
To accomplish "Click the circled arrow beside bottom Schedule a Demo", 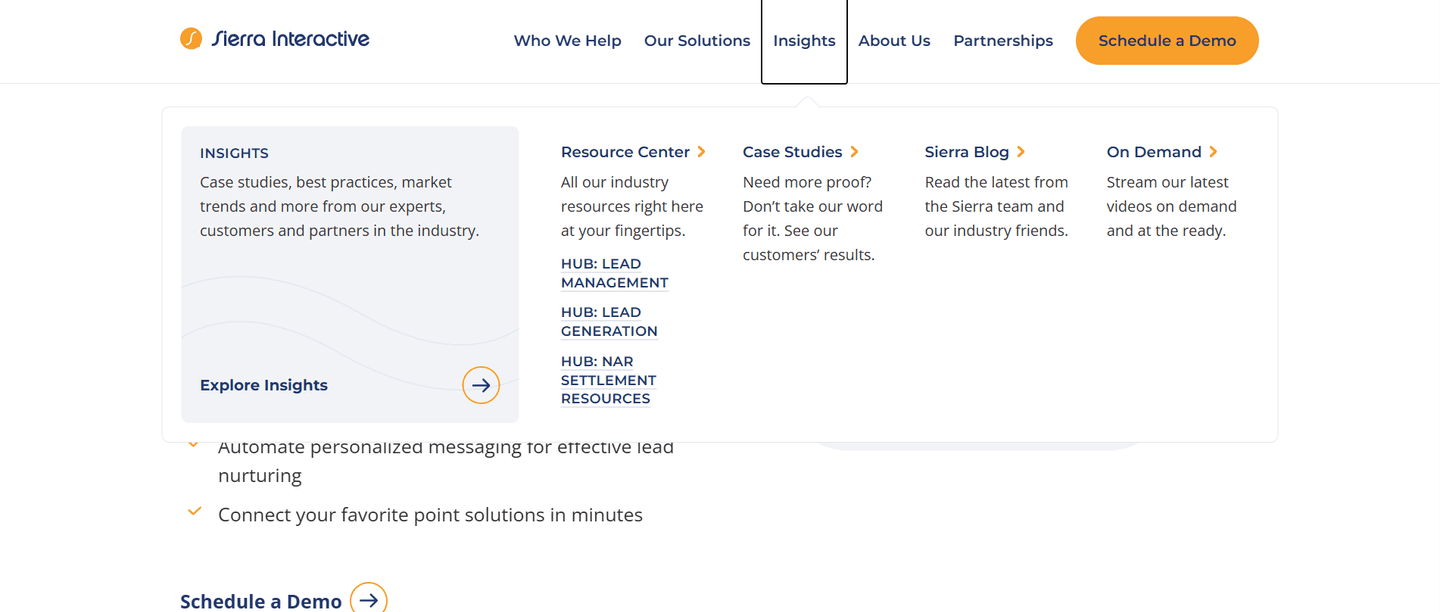I will [369, 600].
